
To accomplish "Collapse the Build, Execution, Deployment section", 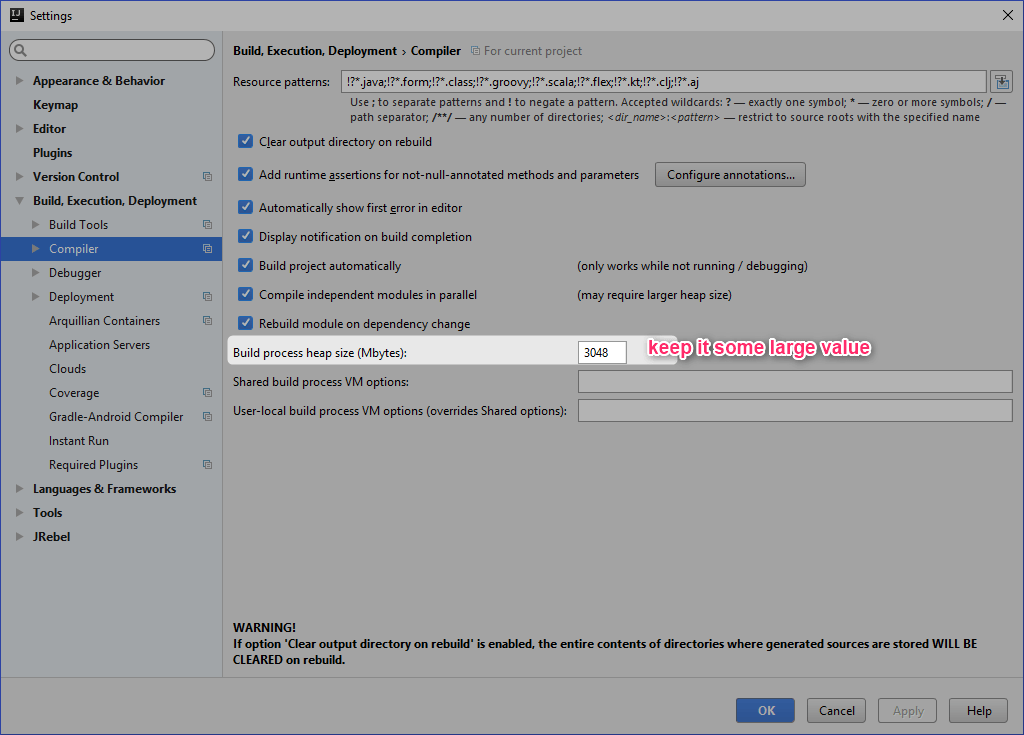I will coord(20,200).
